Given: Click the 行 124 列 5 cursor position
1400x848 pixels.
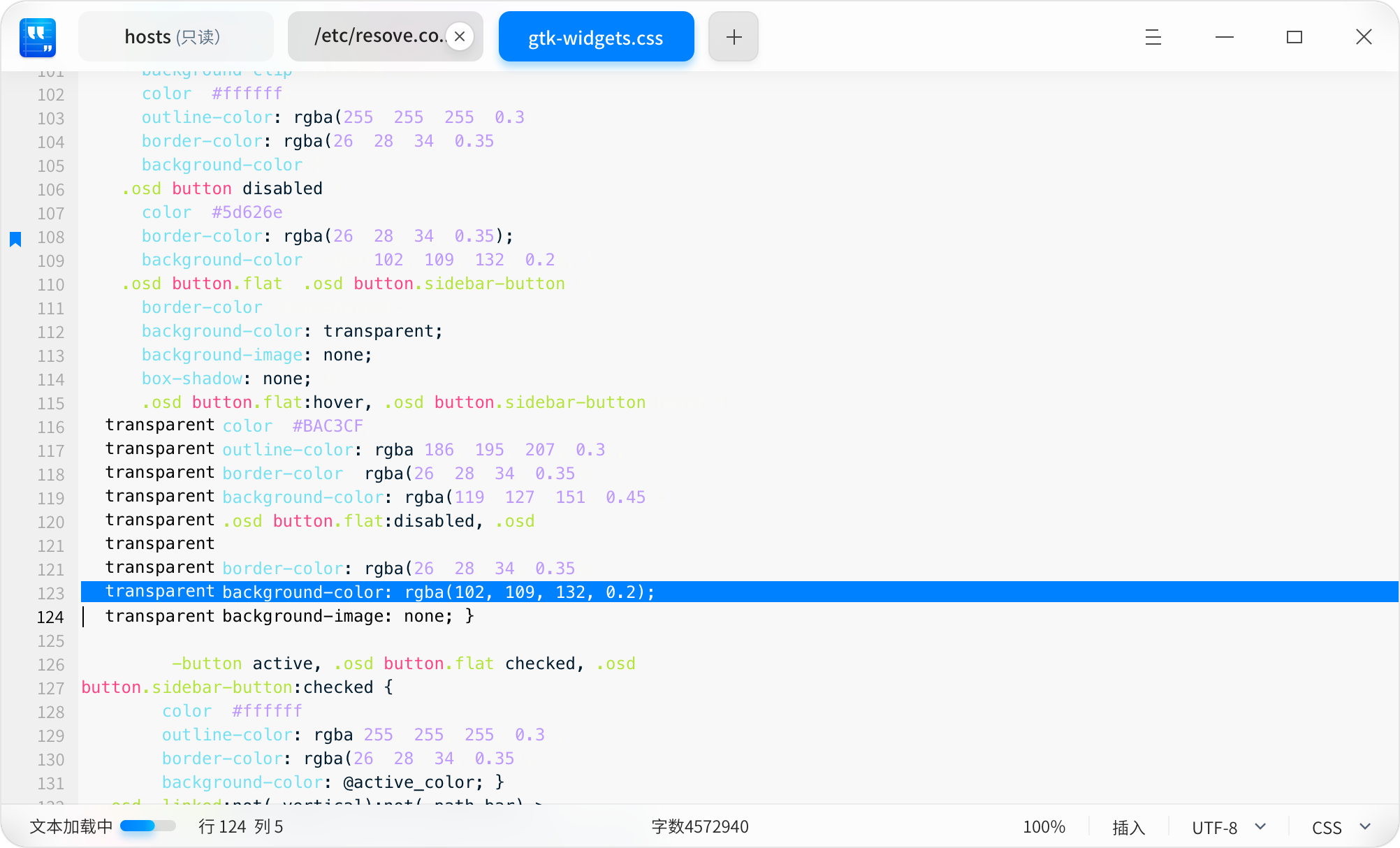Looking at the screenshot, I should 241,827.
